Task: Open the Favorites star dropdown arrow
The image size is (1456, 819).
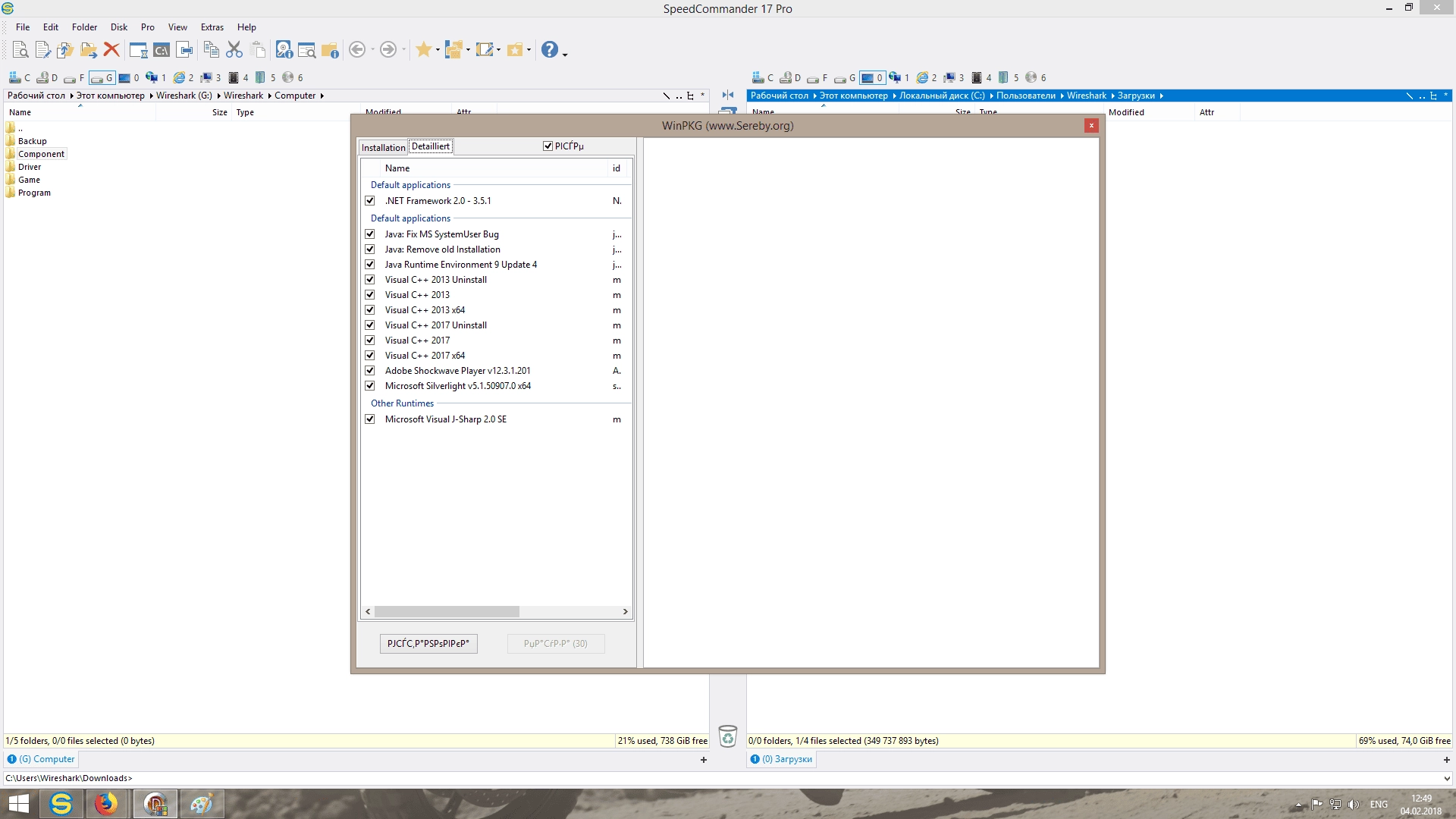Action: click(438, 50)
